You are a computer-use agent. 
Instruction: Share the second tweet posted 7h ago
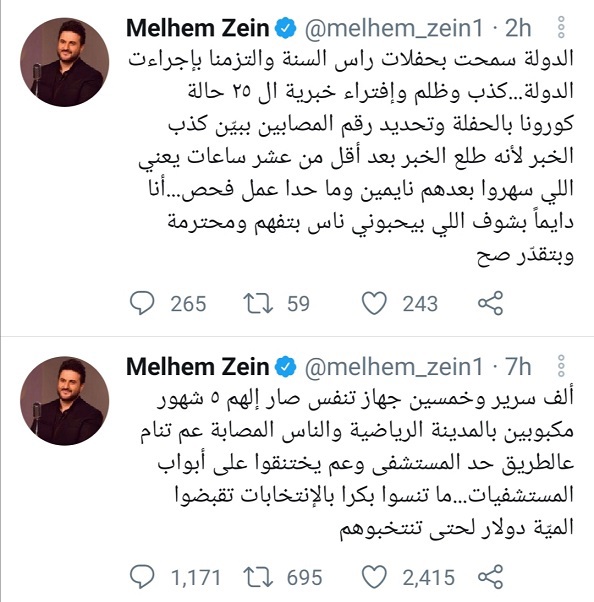click(x=490, y=577)
